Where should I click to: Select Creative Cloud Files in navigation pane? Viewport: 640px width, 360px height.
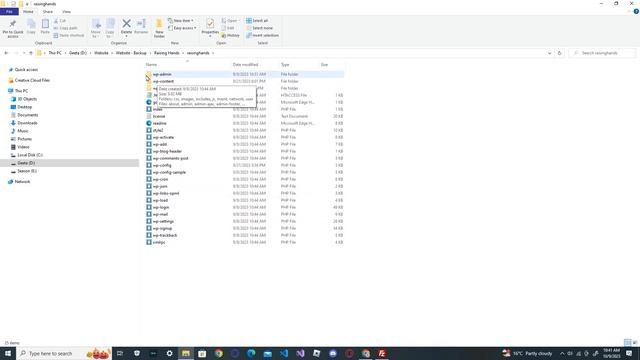point(29,80)
